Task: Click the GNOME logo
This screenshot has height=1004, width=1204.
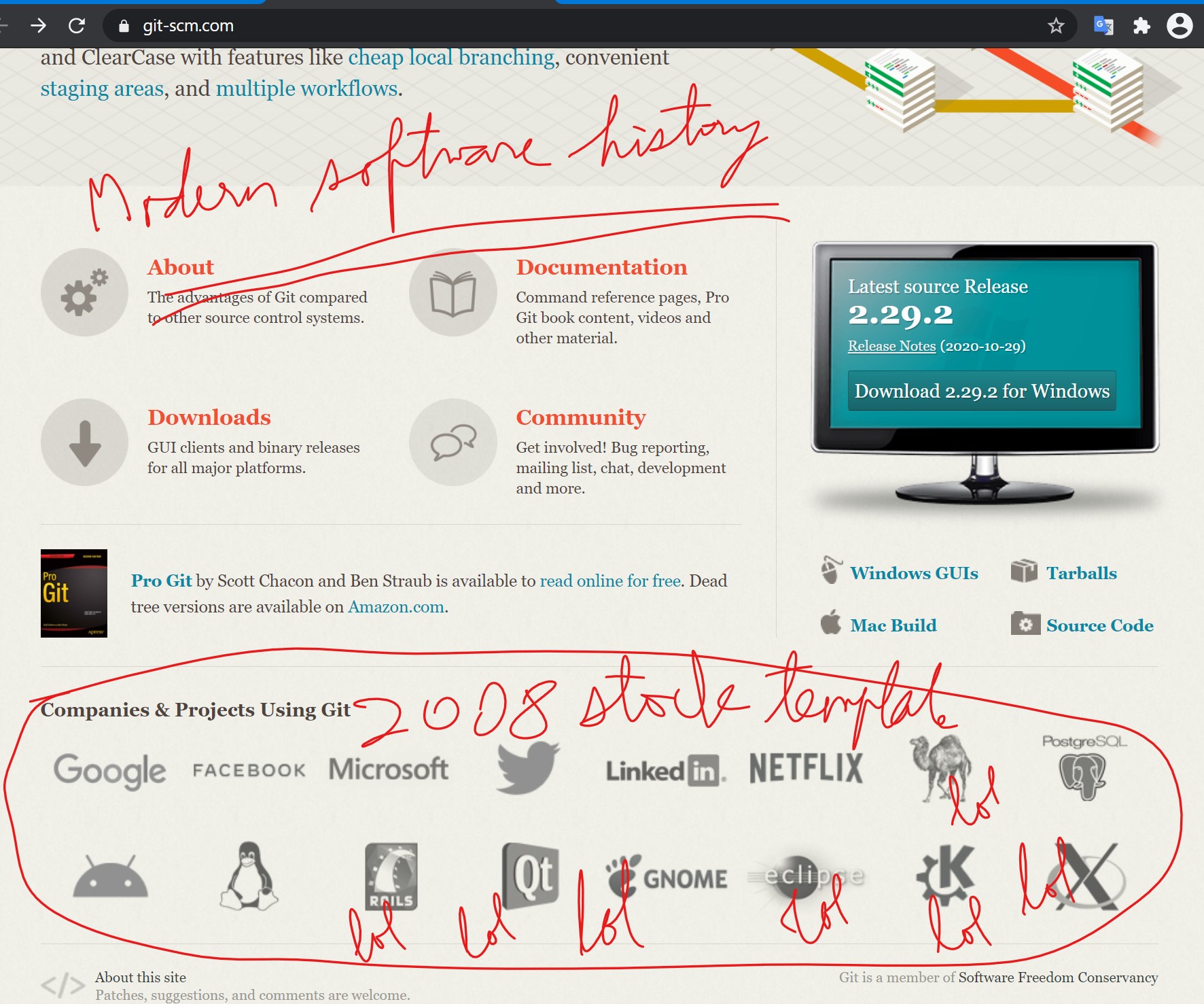Action: click(x=667, y=877)
